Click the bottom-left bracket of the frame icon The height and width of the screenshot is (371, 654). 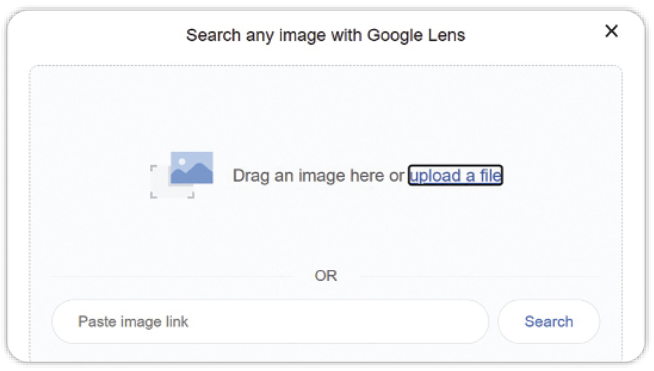153,195
